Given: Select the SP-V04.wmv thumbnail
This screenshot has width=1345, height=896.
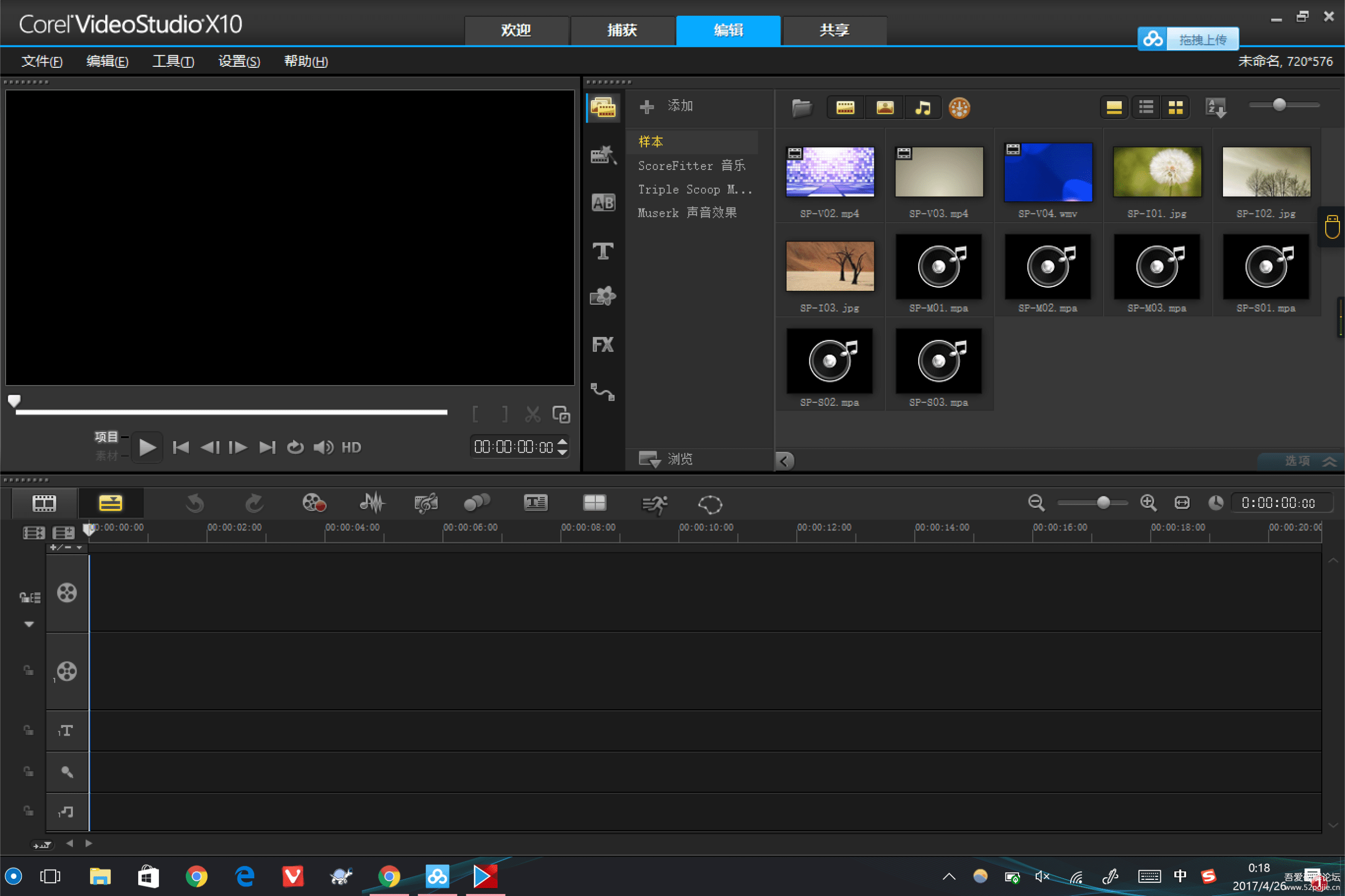Looking at the screenshot, I should point(1048,172).
